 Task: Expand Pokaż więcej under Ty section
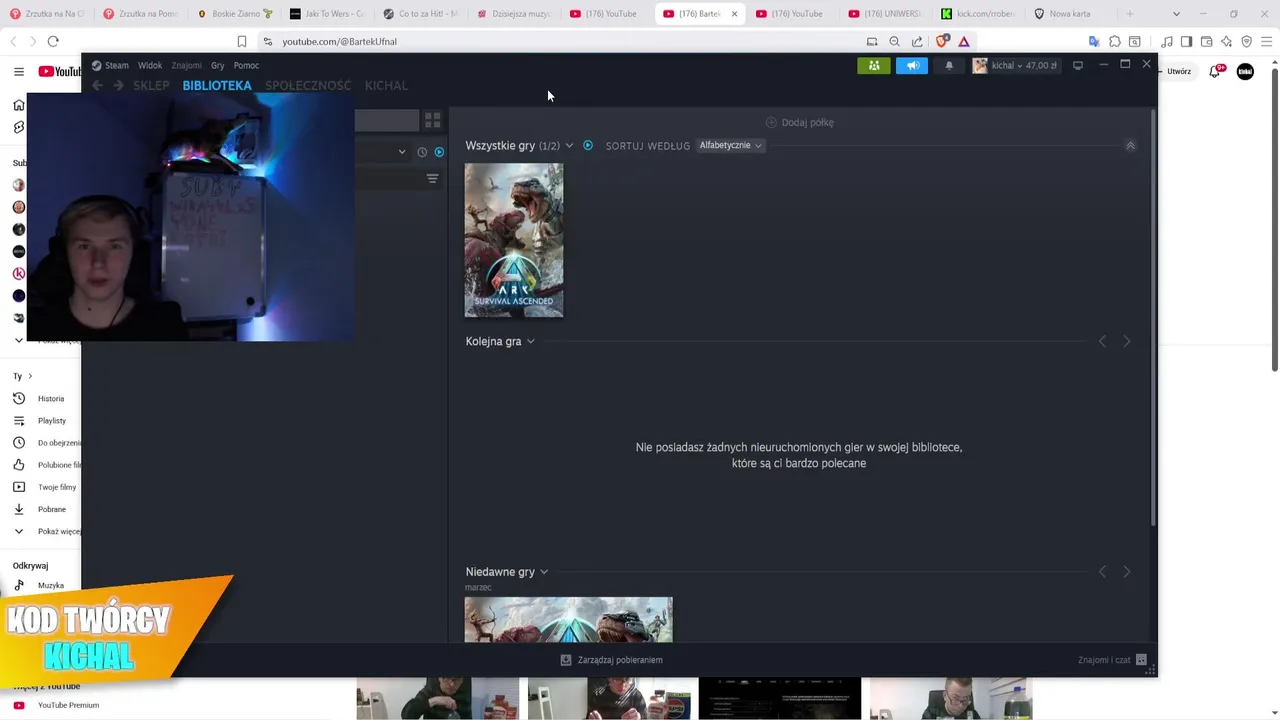coord(45,531)
